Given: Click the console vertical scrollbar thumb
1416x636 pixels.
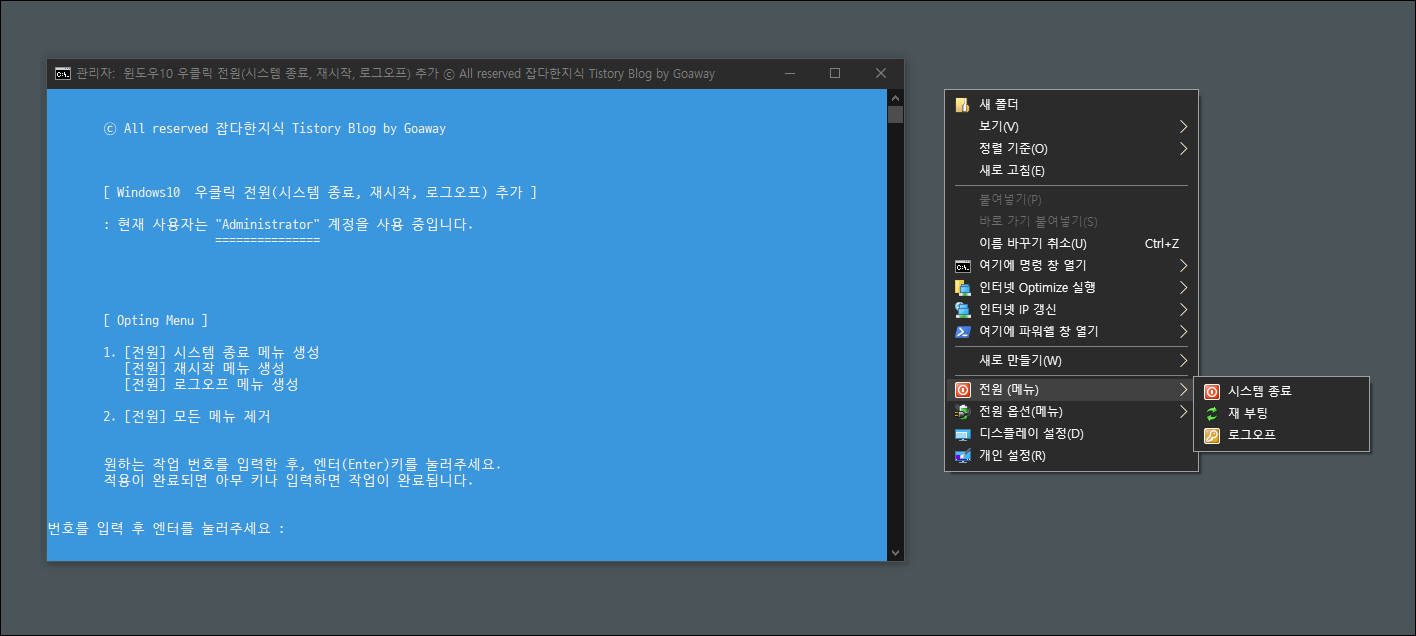Looking at the screenshot, I should point(895,115).
